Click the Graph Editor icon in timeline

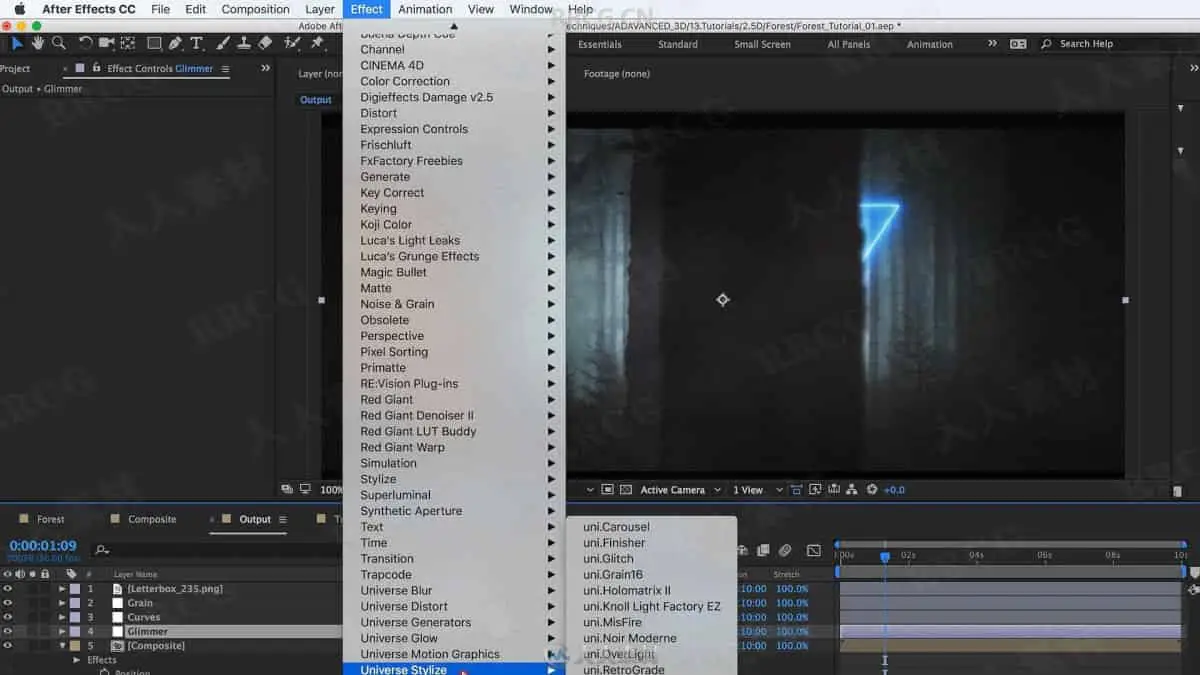coord(814,550)
